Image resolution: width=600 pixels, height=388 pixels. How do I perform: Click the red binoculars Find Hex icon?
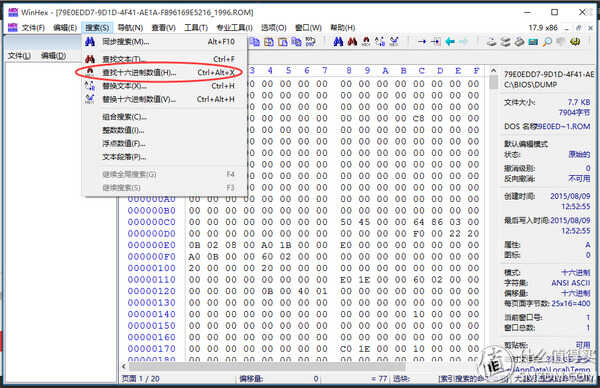[352, 42]
